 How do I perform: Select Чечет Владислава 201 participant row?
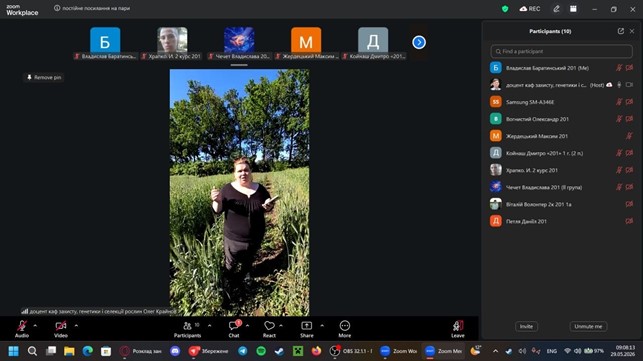tap(561, 187)
